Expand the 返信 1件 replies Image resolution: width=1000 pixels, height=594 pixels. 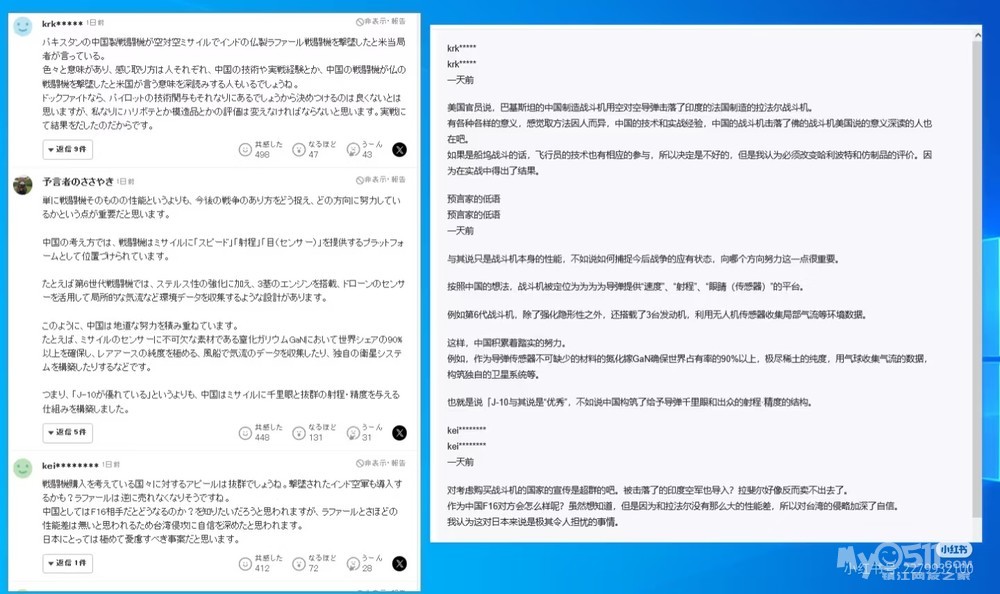[x=67, y=564]
